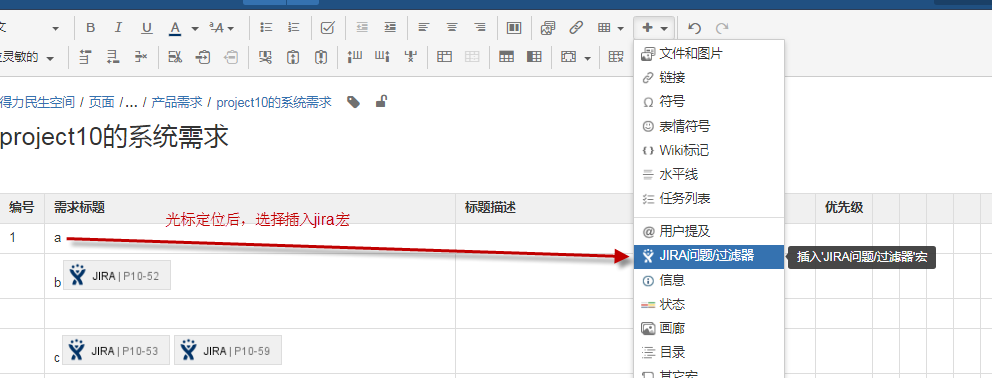Select 文件和图片 from the insert menu
The image size is (992, 378).
click(x=709, y=54)
